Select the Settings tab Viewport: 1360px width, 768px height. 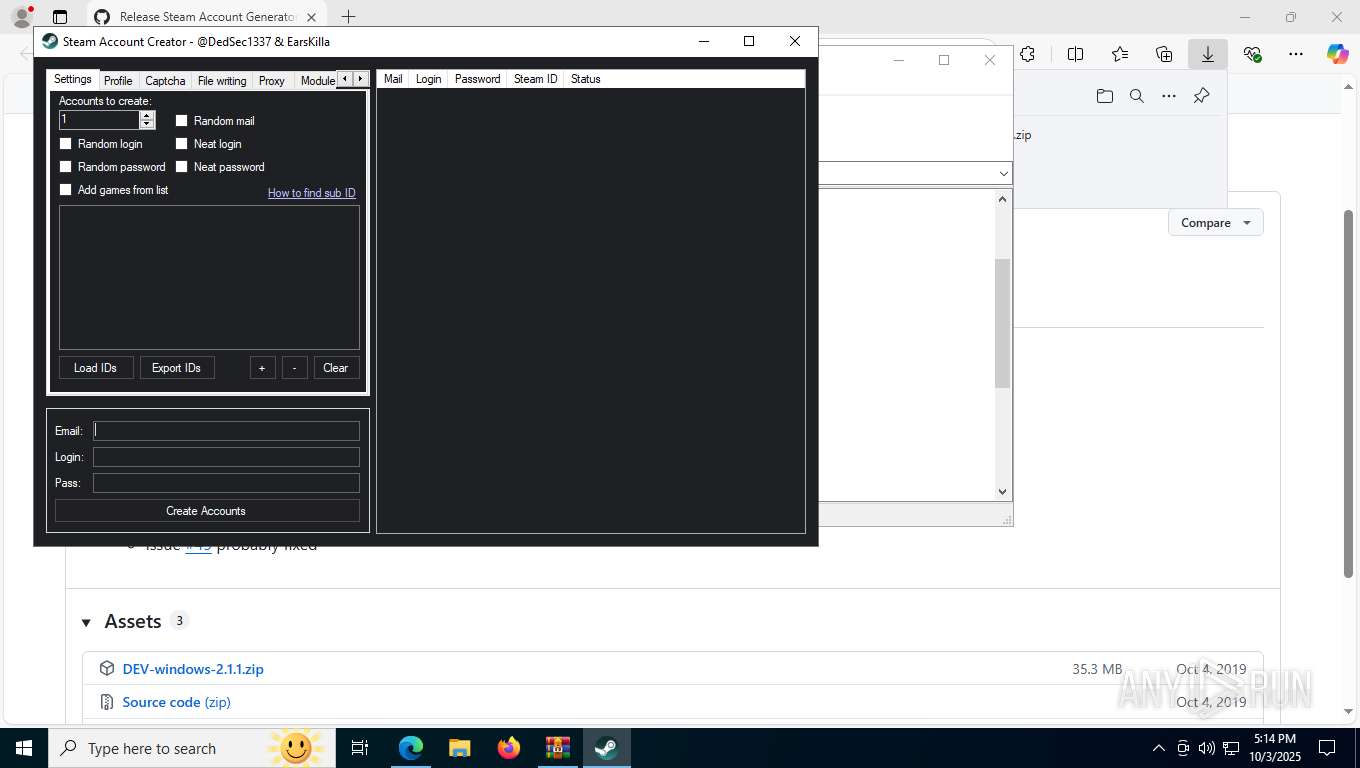73,79
